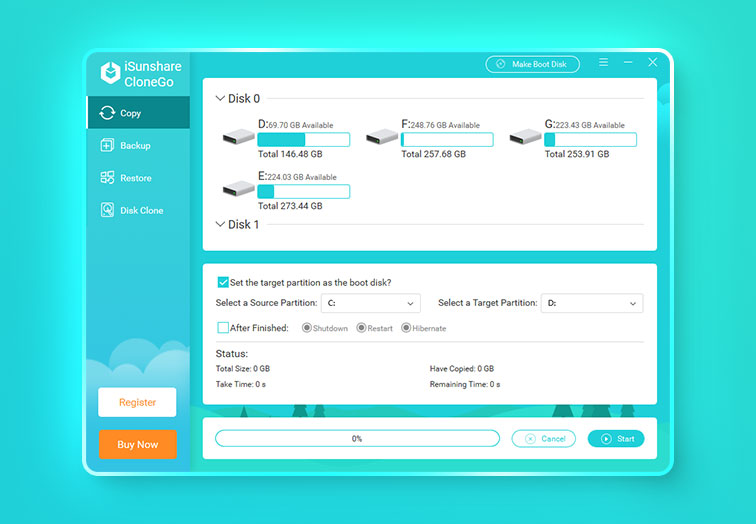Click the 0% copy progress bar
The image size is (756, 524).
[x=357, y=439]
